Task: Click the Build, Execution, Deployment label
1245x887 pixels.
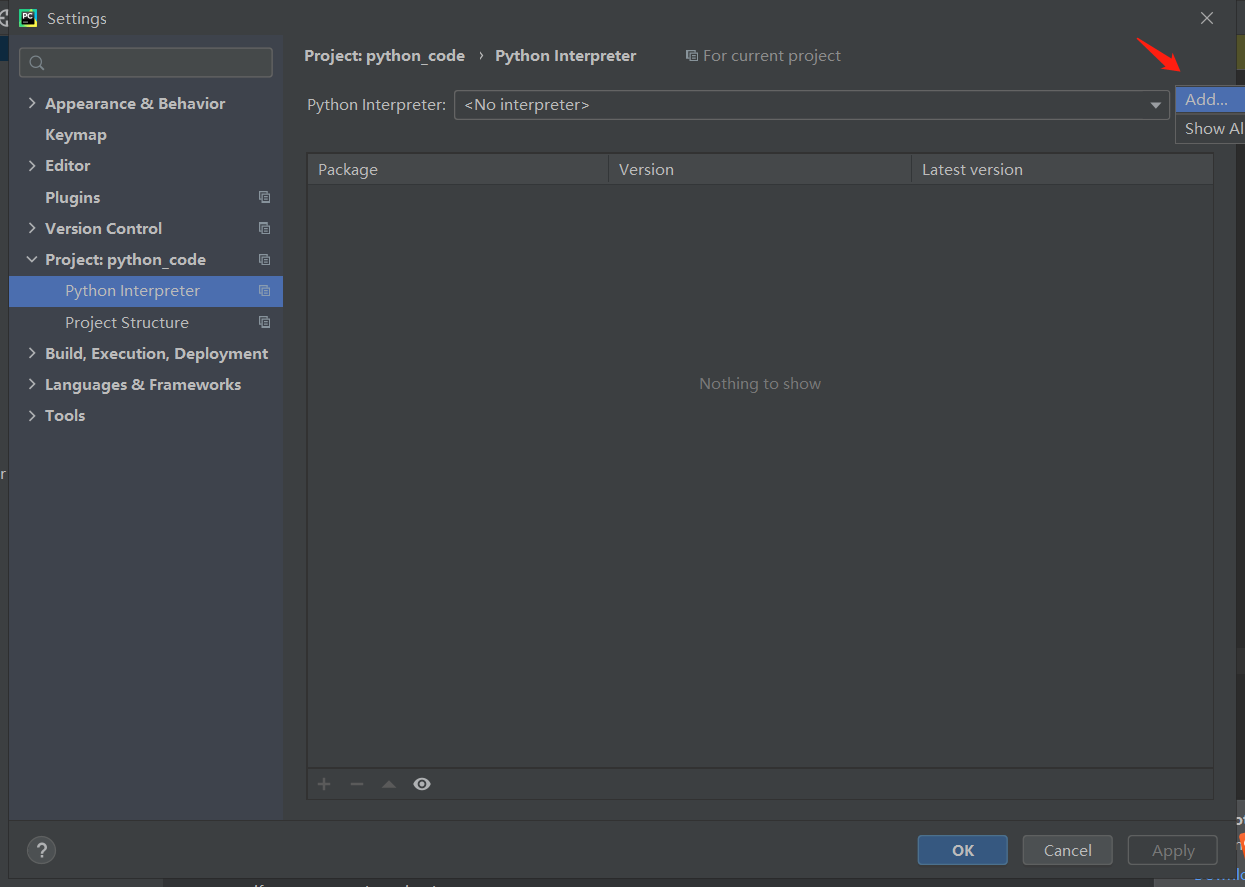Action: pyautogui.click(x=156, y=353)
